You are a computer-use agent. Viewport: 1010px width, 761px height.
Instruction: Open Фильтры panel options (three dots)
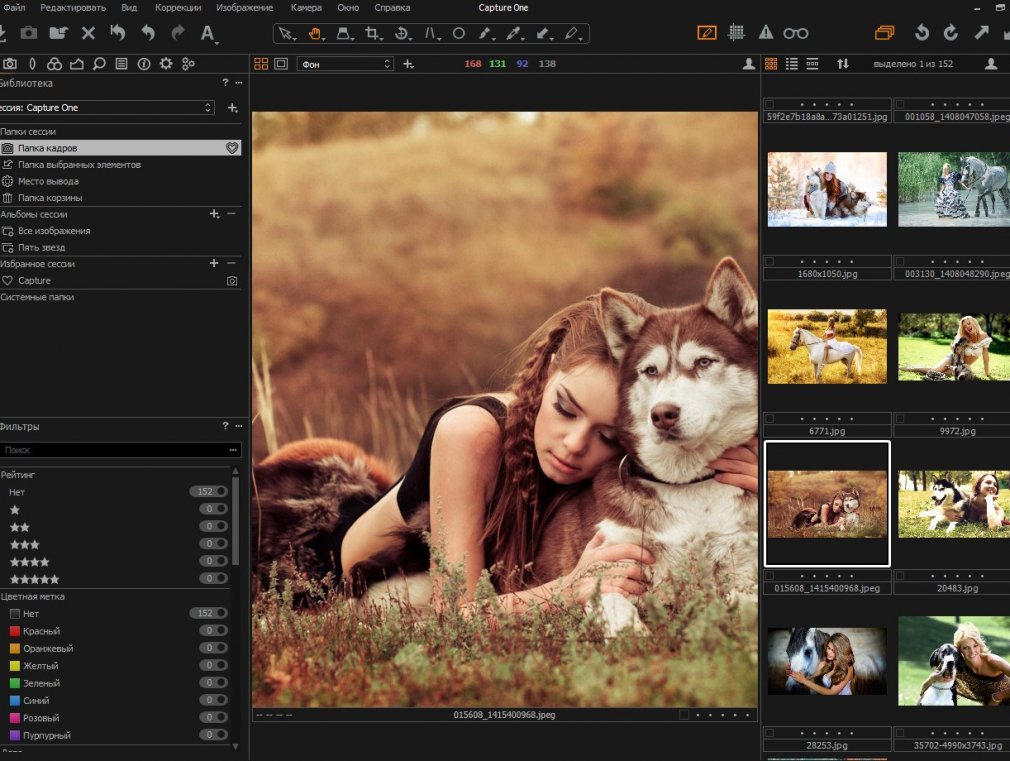pyautogui.click(x=238, y=427)
